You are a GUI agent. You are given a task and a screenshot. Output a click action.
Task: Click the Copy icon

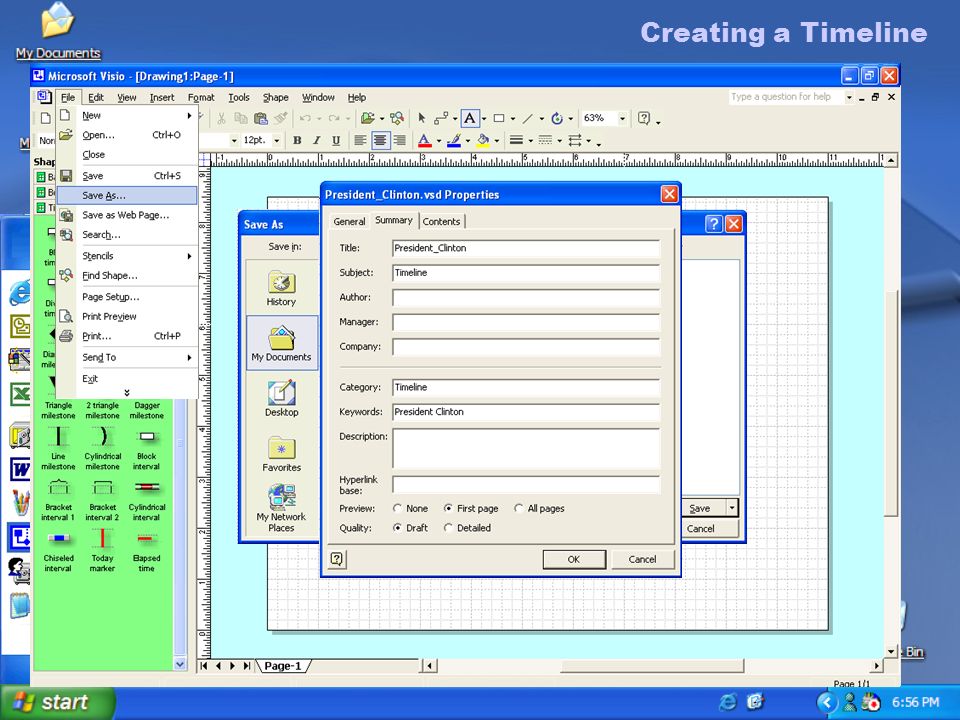[241, 118]
